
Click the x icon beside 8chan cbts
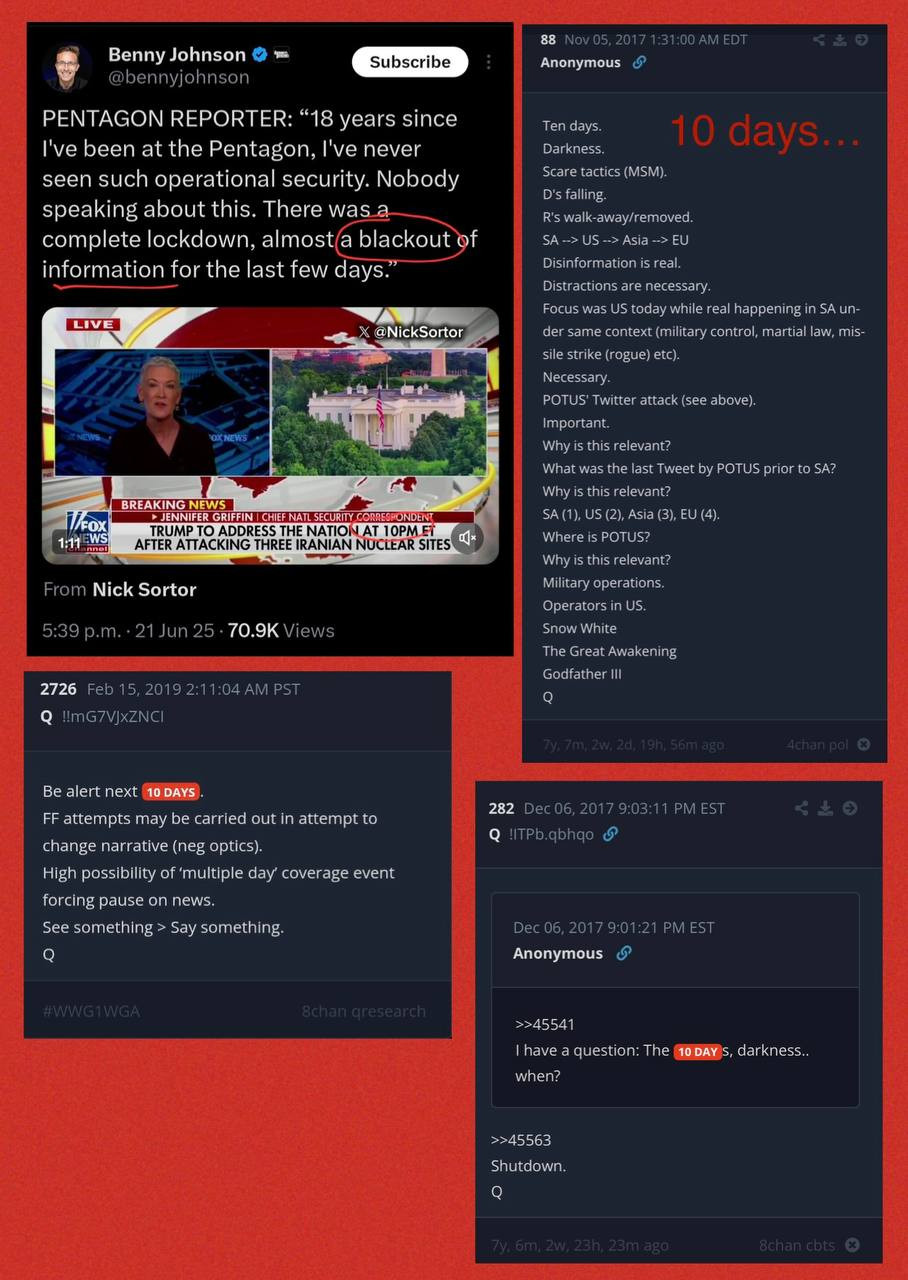pos(852,1245)
